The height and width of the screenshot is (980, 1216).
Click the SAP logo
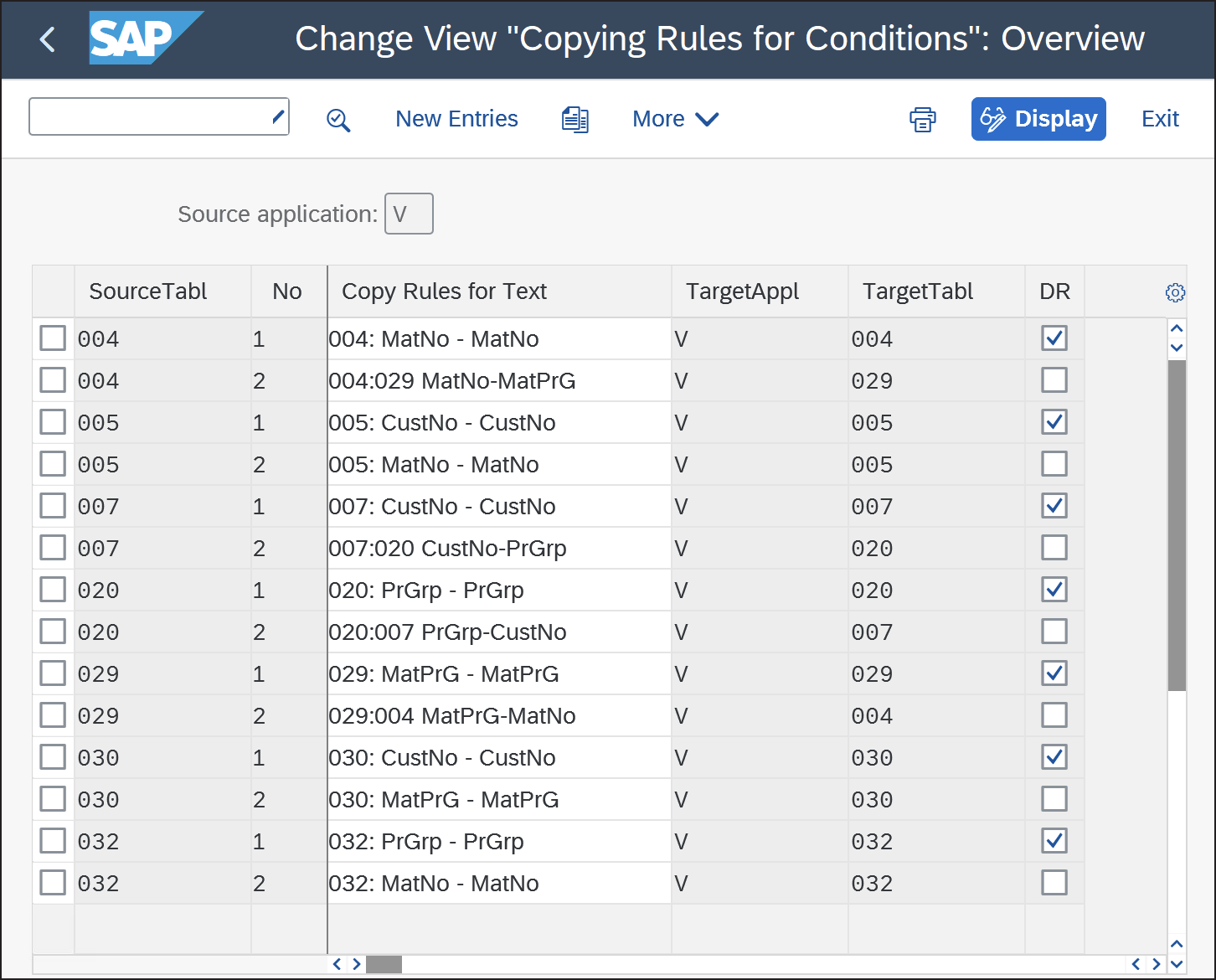[x=146, y=38]
